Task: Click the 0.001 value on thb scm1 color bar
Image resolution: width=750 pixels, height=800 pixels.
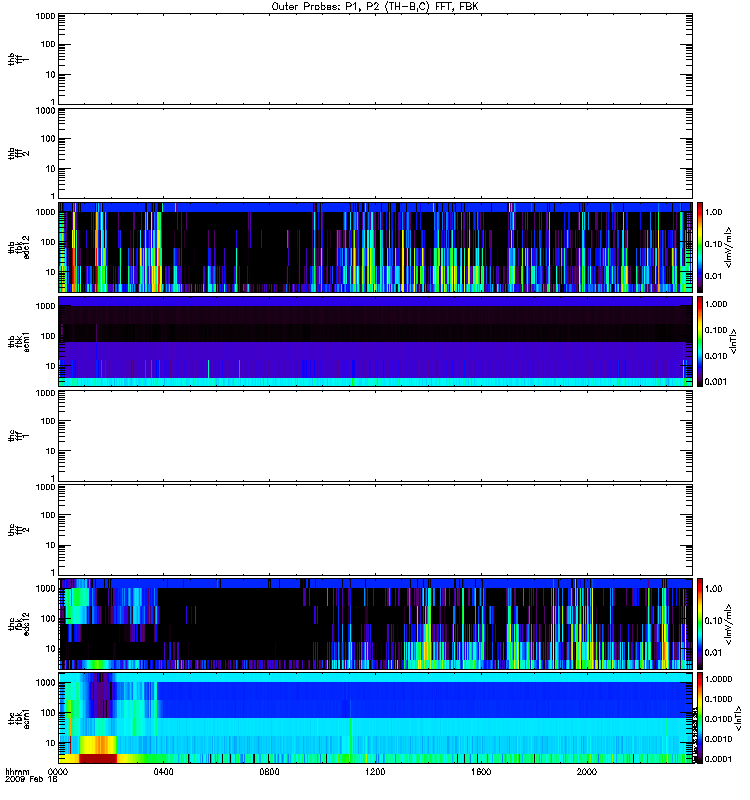Action: click(x=716, y=382)
